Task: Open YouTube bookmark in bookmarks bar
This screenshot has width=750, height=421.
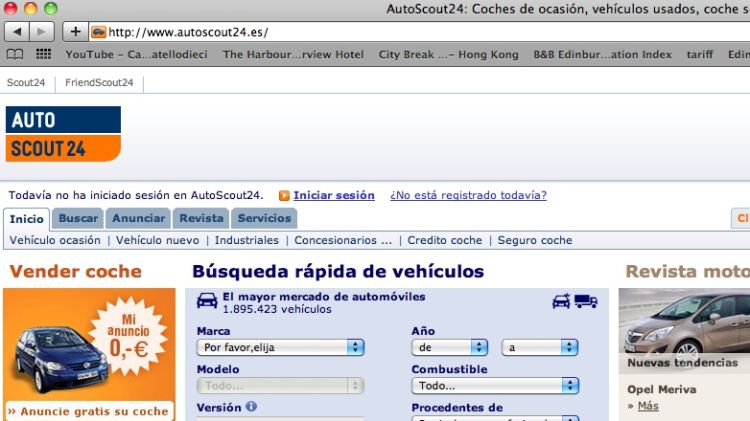Action: pos(136,55)
